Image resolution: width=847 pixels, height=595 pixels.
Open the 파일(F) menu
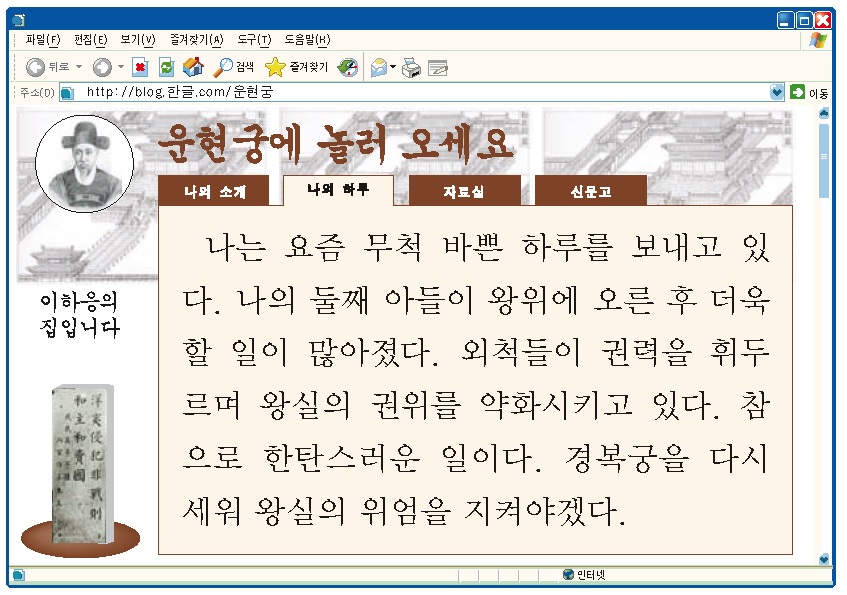(42, 40)
